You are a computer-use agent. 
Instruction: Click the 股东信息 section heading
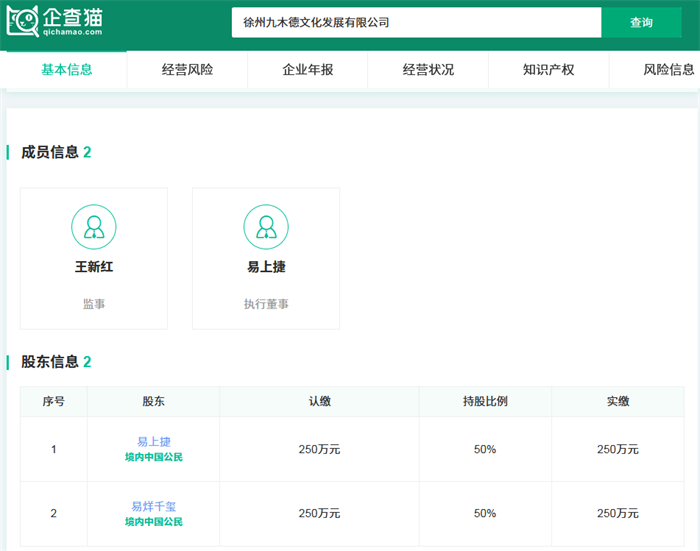(50, 361)
